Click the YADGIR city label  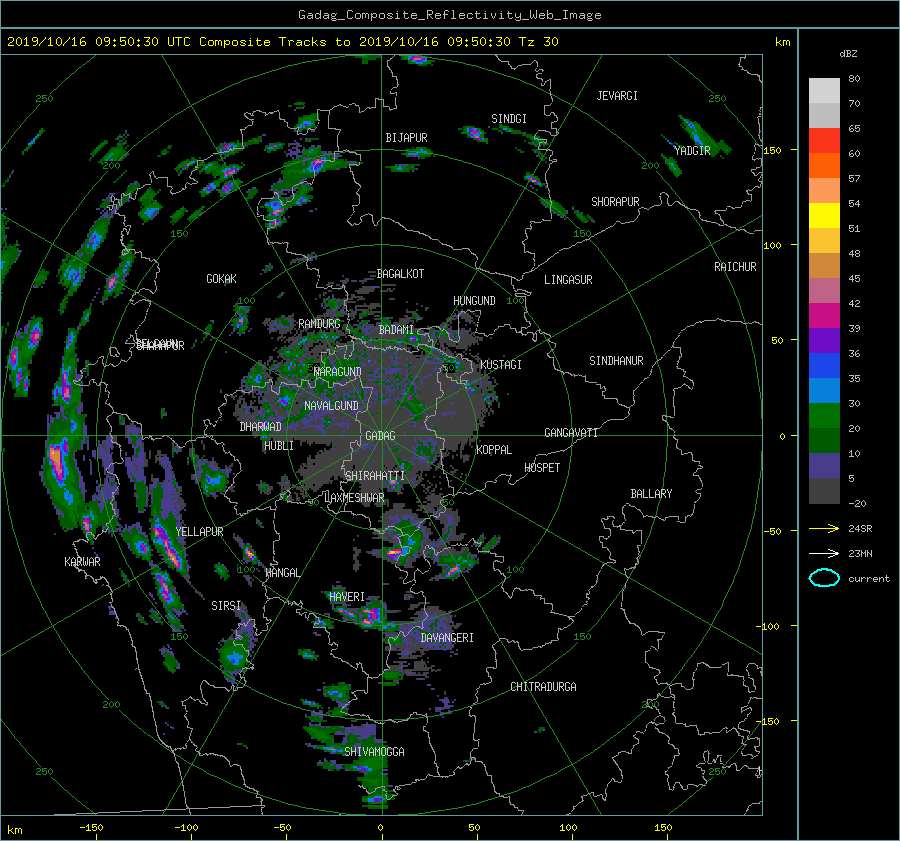click(693, 151)
